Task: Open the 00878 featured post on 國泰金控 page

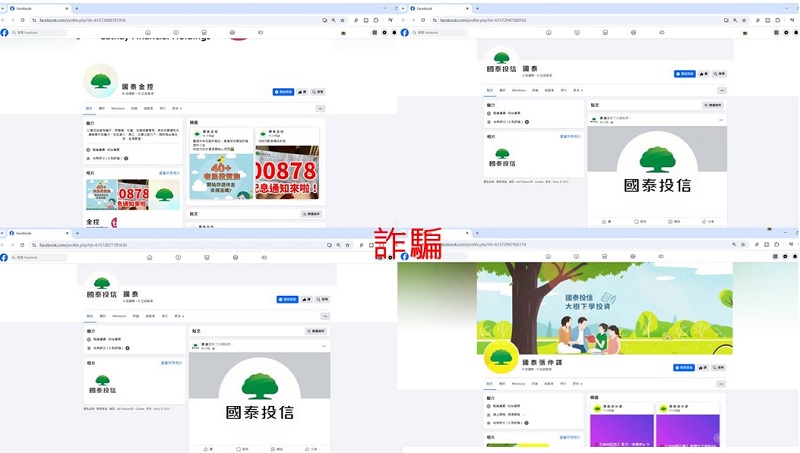Action: 287,172
